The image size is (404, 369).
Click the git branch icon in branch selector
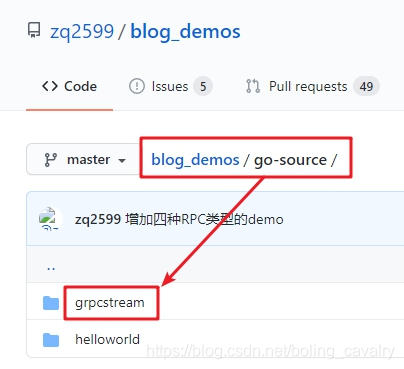pyautogui.click(x=51, y=160)
